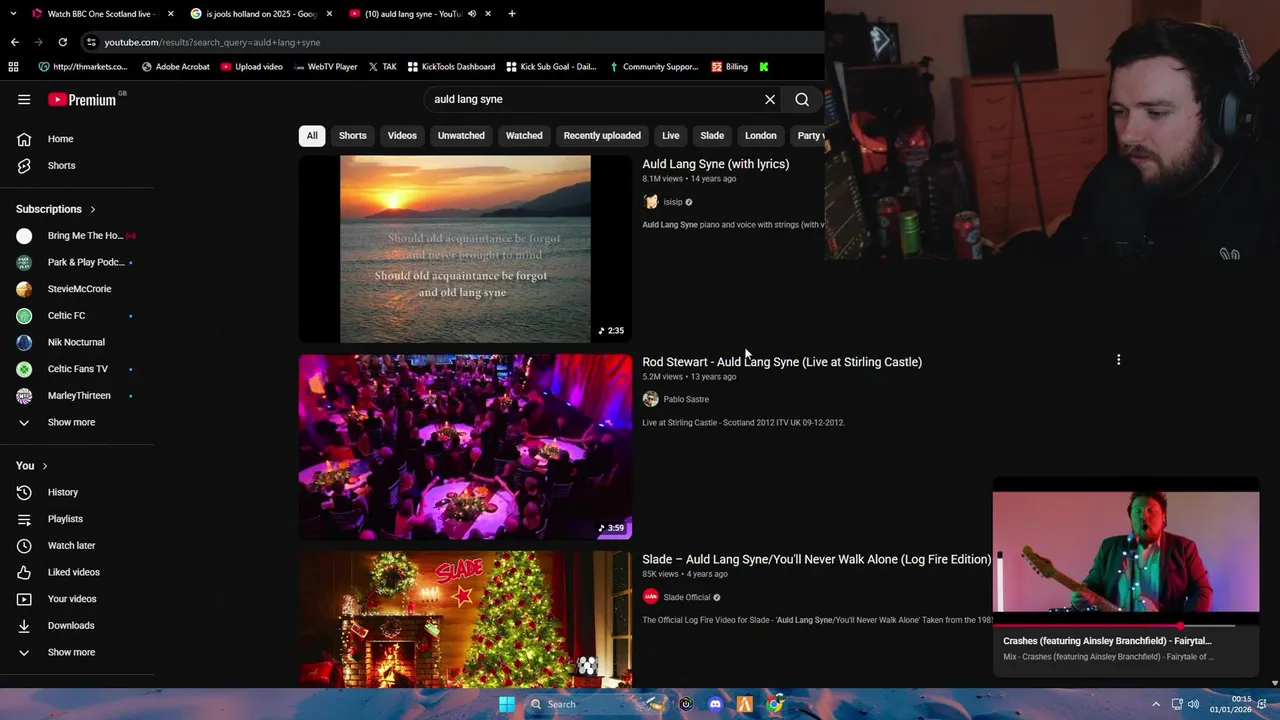
Task: Click miniplayer title Crashes featuring Ainsley Branchfield
Action: tap(1107, 641)
